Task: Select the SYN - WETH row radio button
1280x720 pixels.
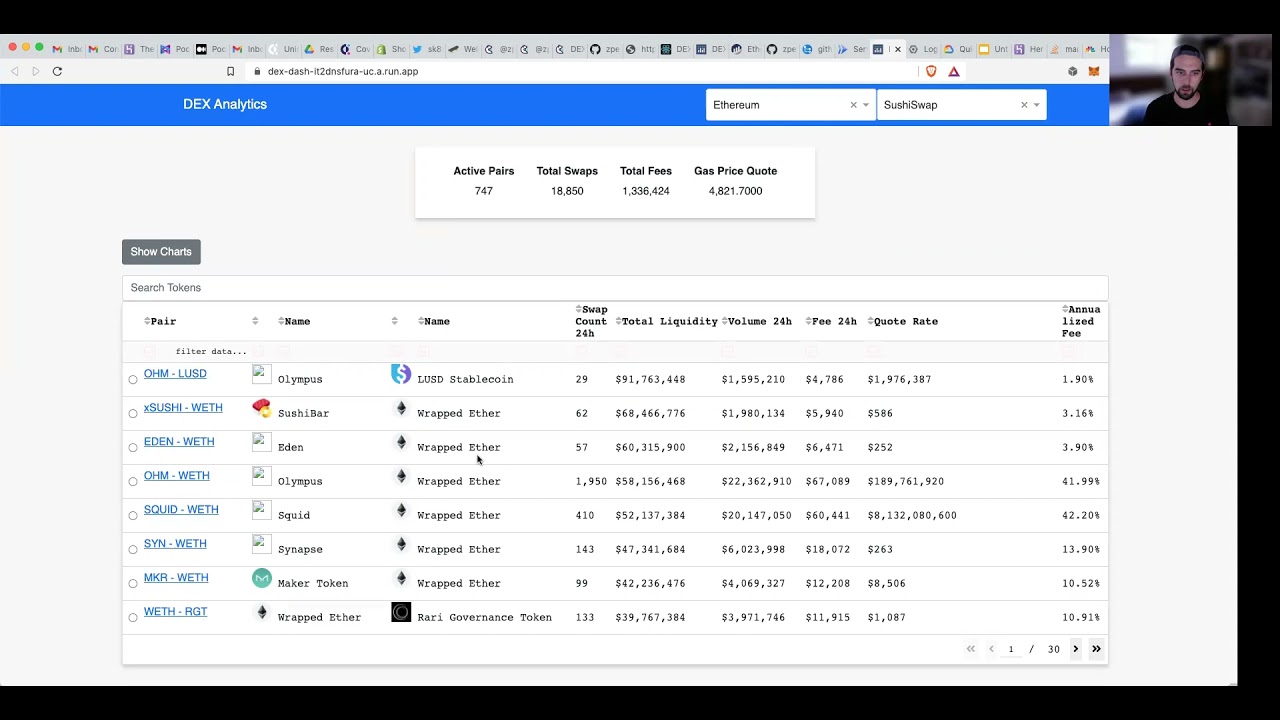Action: coord(133,550)
